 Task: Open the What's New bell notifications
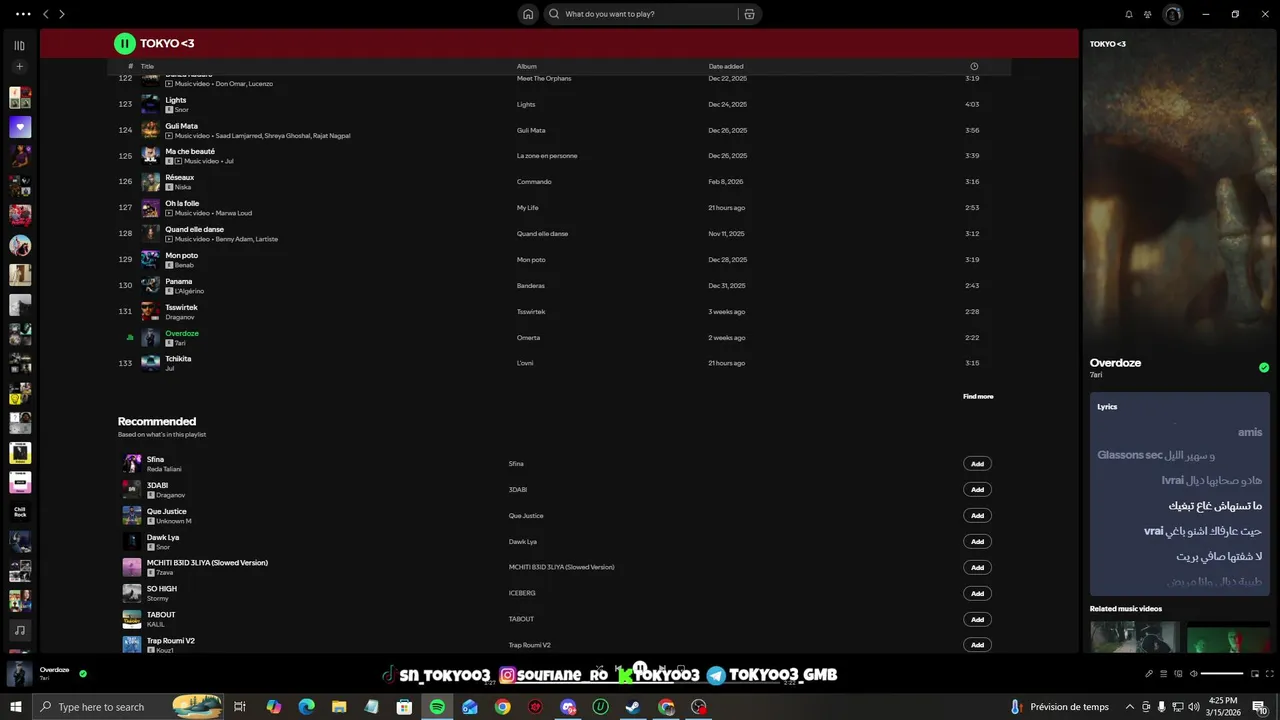(x=1129, y=14)
